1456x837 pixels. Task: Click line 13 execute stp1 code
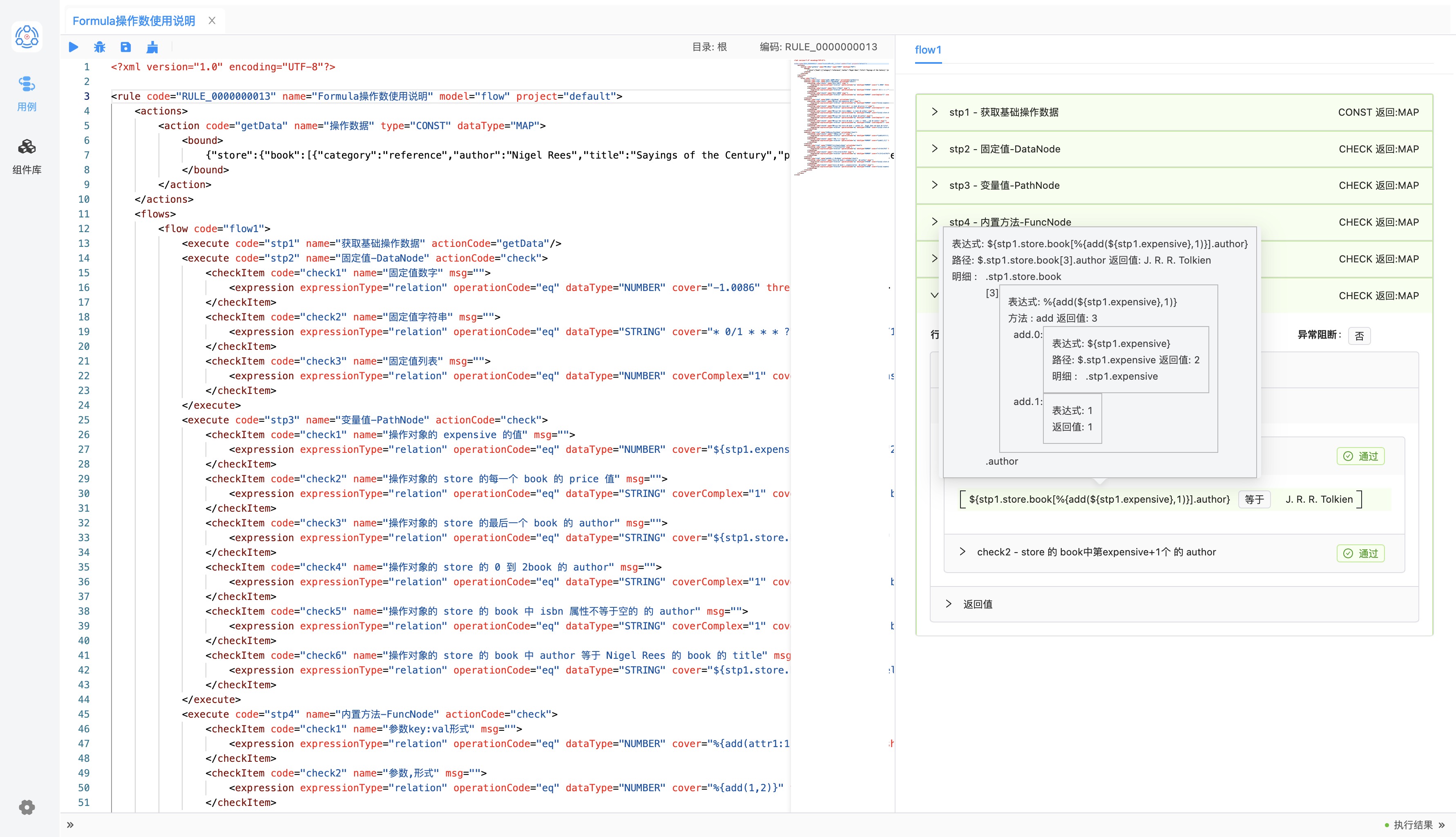tap(371, 243)
